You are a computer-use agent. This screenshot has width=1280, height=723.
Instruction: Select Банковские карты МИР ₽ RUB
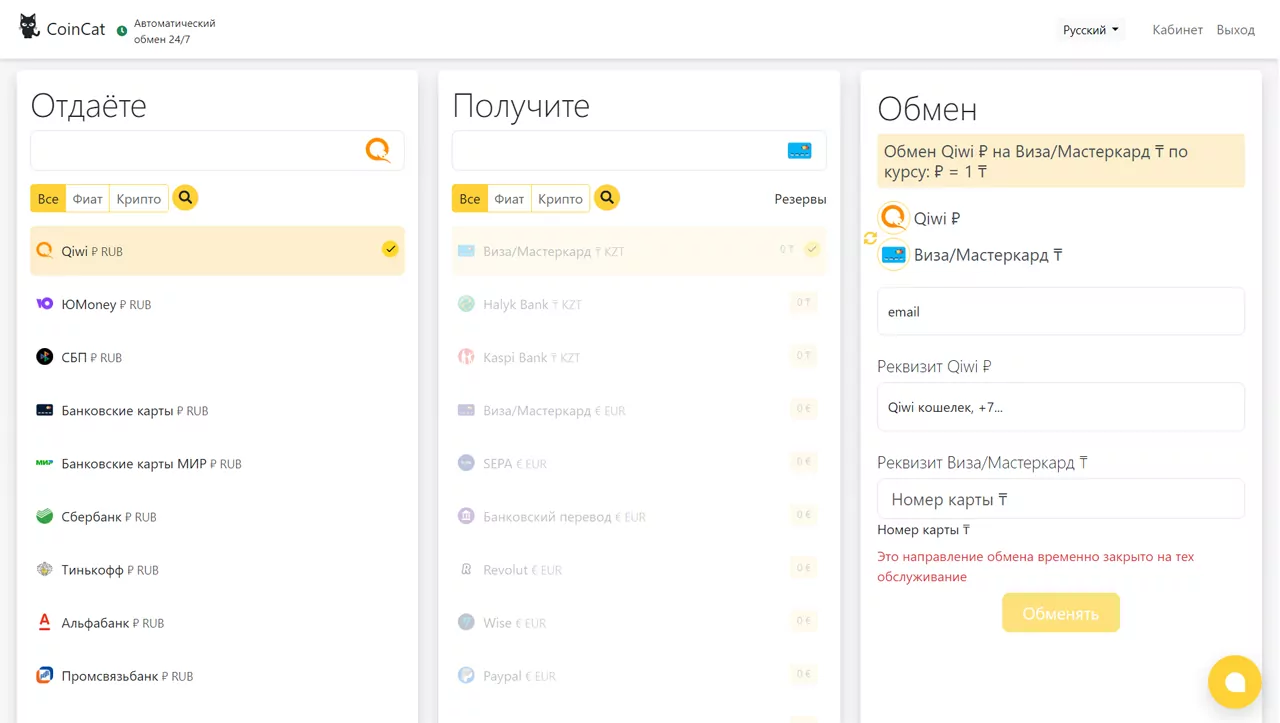217,463
